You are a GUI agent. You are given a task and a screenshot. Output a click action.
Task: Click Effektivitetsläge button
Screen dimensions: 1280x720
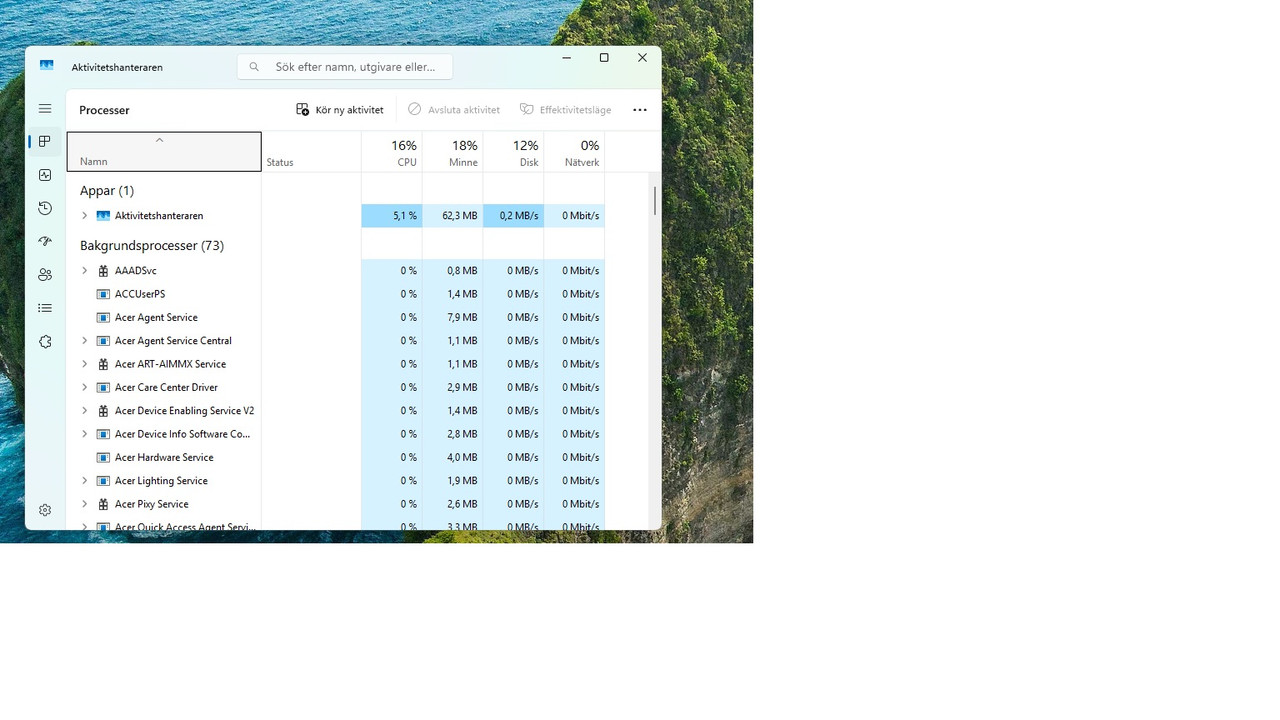(x=566, y=110)
